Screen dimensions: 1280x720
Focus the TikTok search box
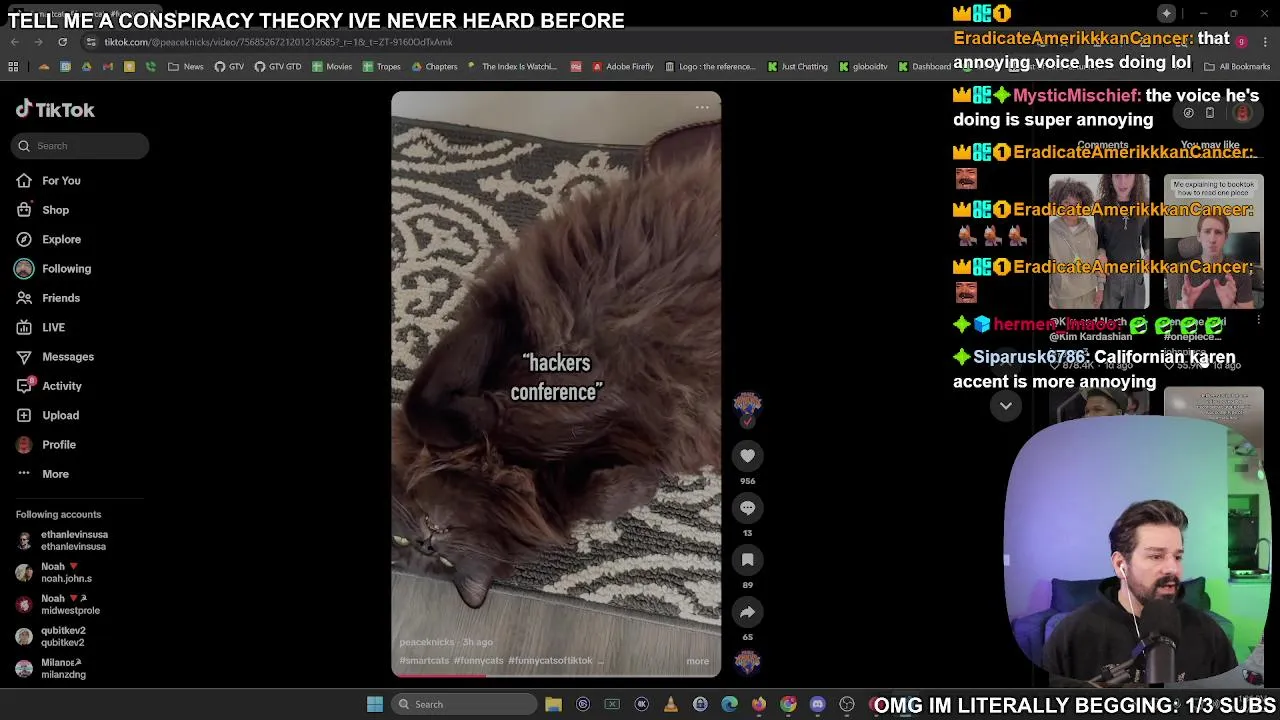click(81, 146)
